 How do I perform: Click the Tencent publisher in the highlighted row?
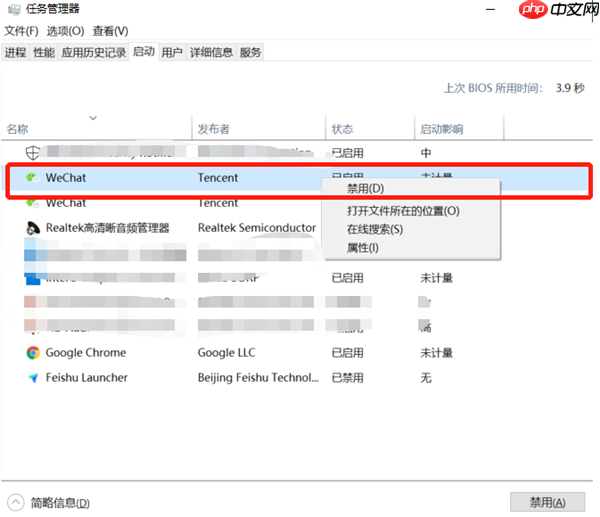(x=218, y=178)
